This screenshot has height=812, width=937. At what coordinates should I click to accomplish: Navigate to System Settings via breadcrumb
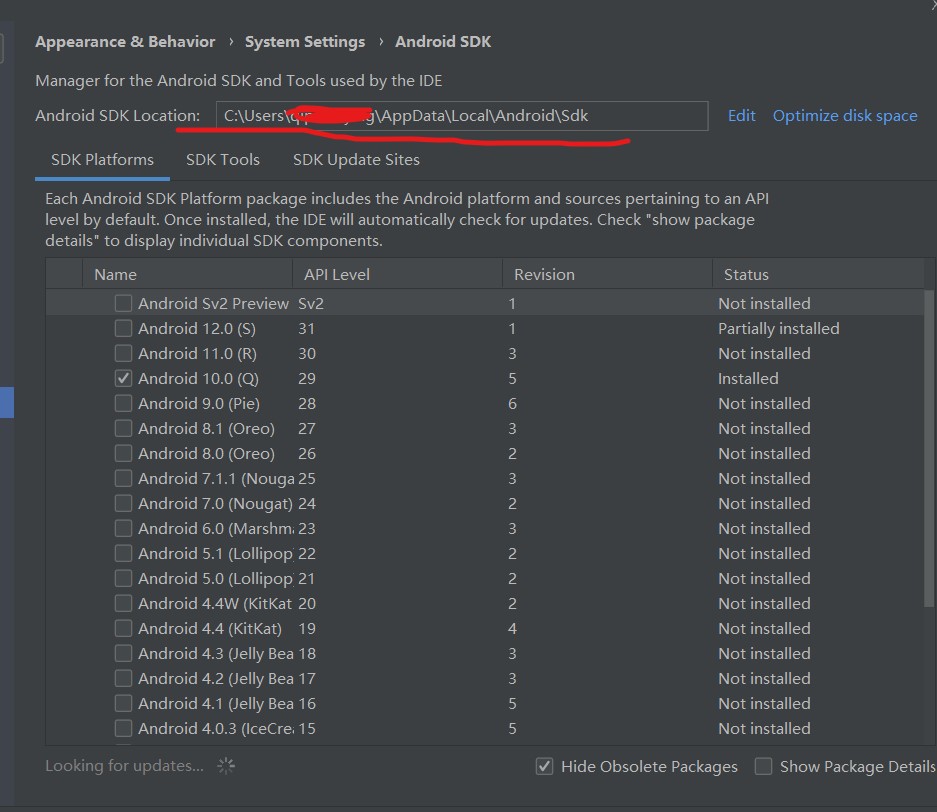pos(305,41)
